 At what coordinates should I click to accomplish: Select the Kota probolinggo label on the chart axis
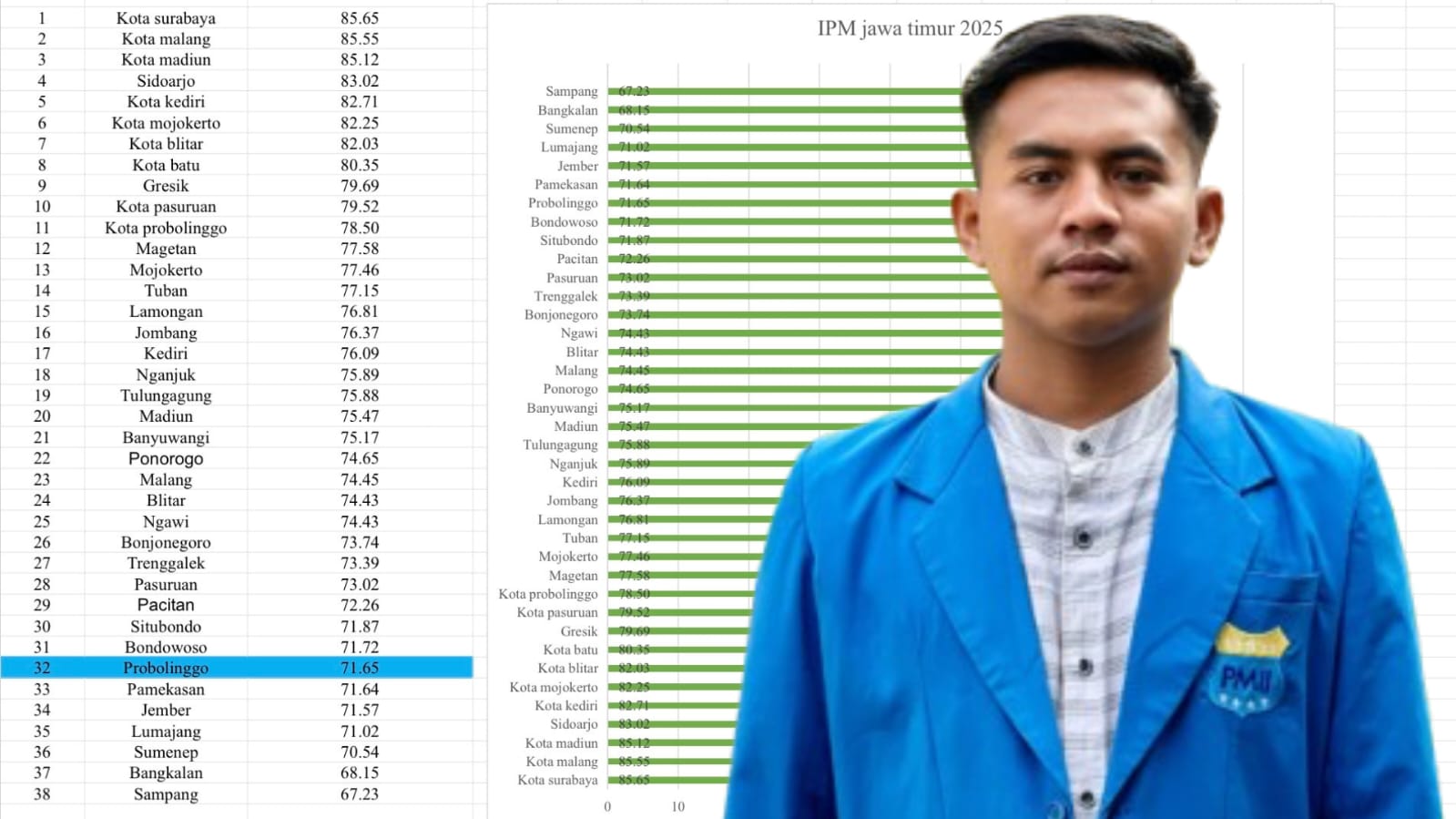click(x=548, y=594)
